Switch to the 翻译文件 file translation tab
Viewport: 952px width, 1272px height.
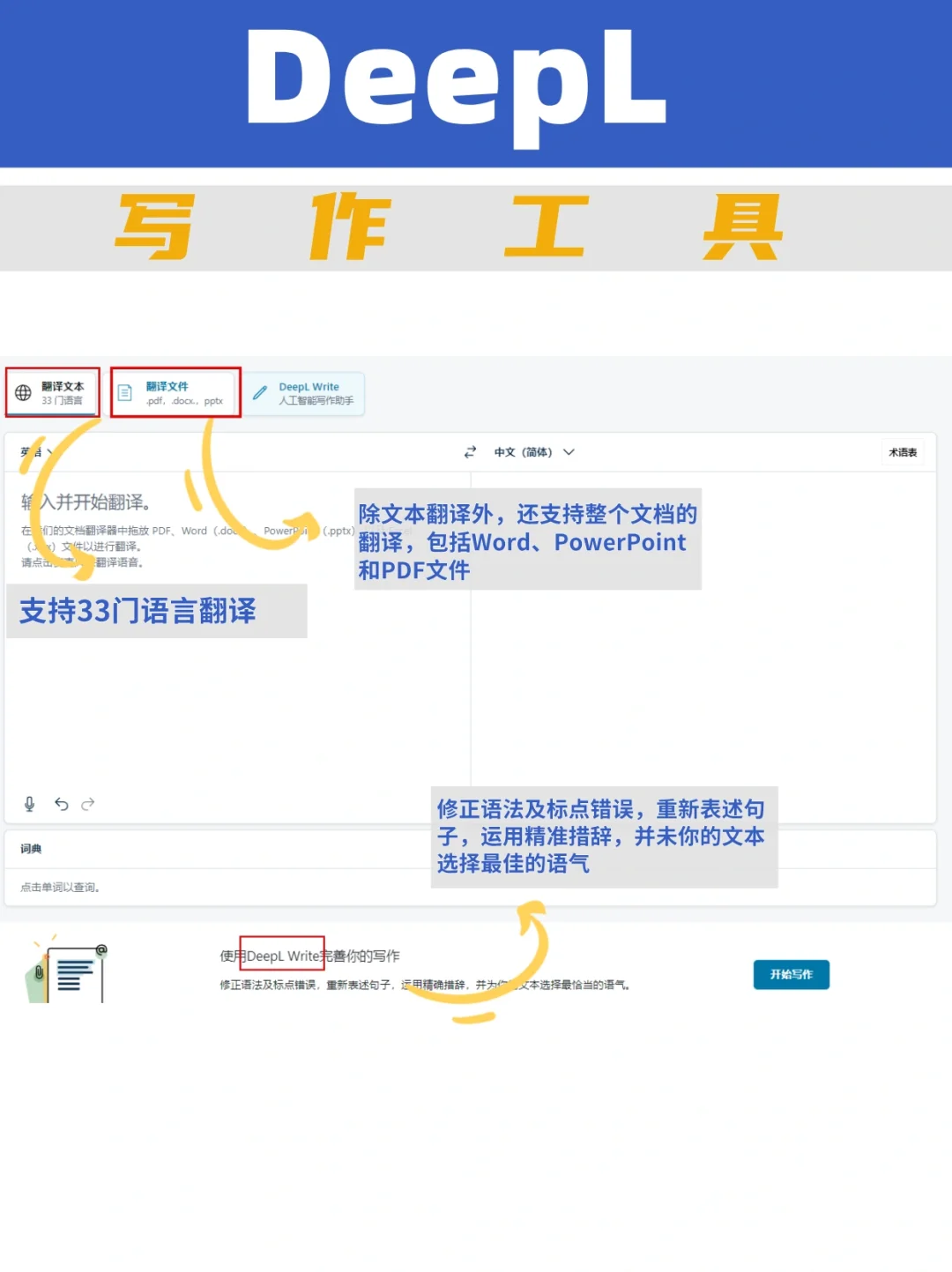[175, 392]
